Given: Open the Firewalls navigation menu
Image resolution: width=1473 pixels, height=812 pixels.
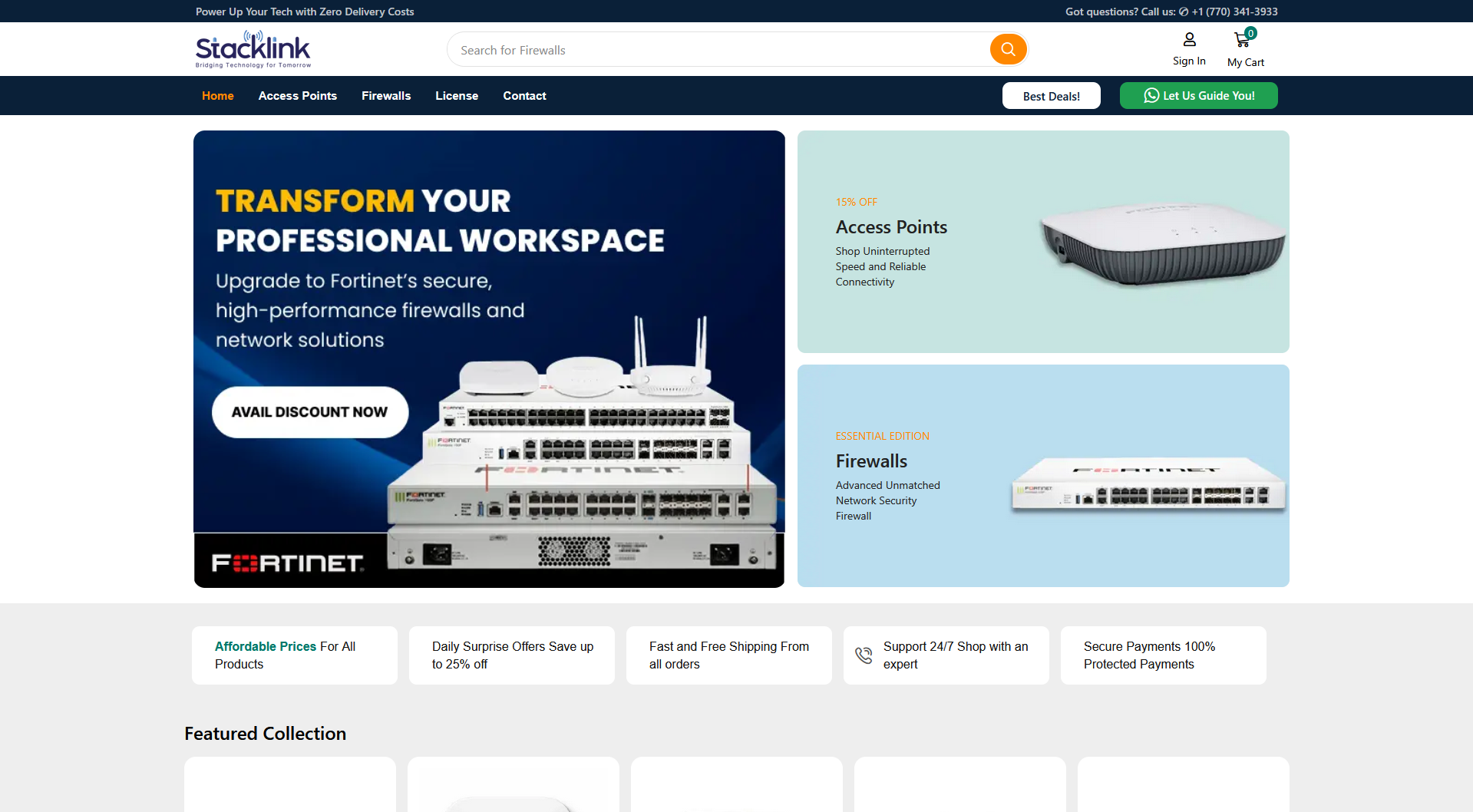Looking at the screenshot, I should [x=386, y=96].
